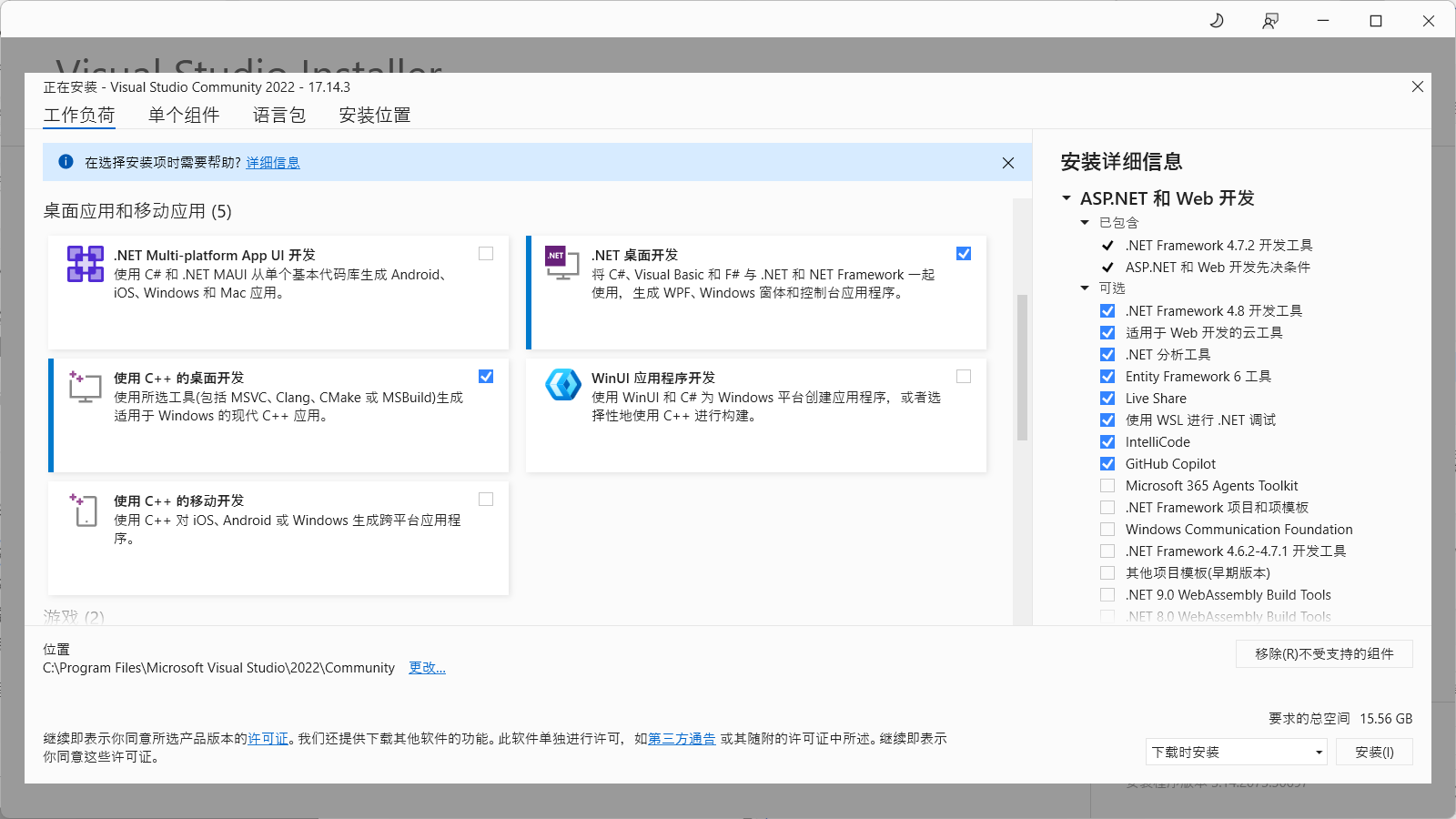1456x819 pixels.
Task: Toggle dark theme moon icon in title bar
Action: coord(1217,20)
